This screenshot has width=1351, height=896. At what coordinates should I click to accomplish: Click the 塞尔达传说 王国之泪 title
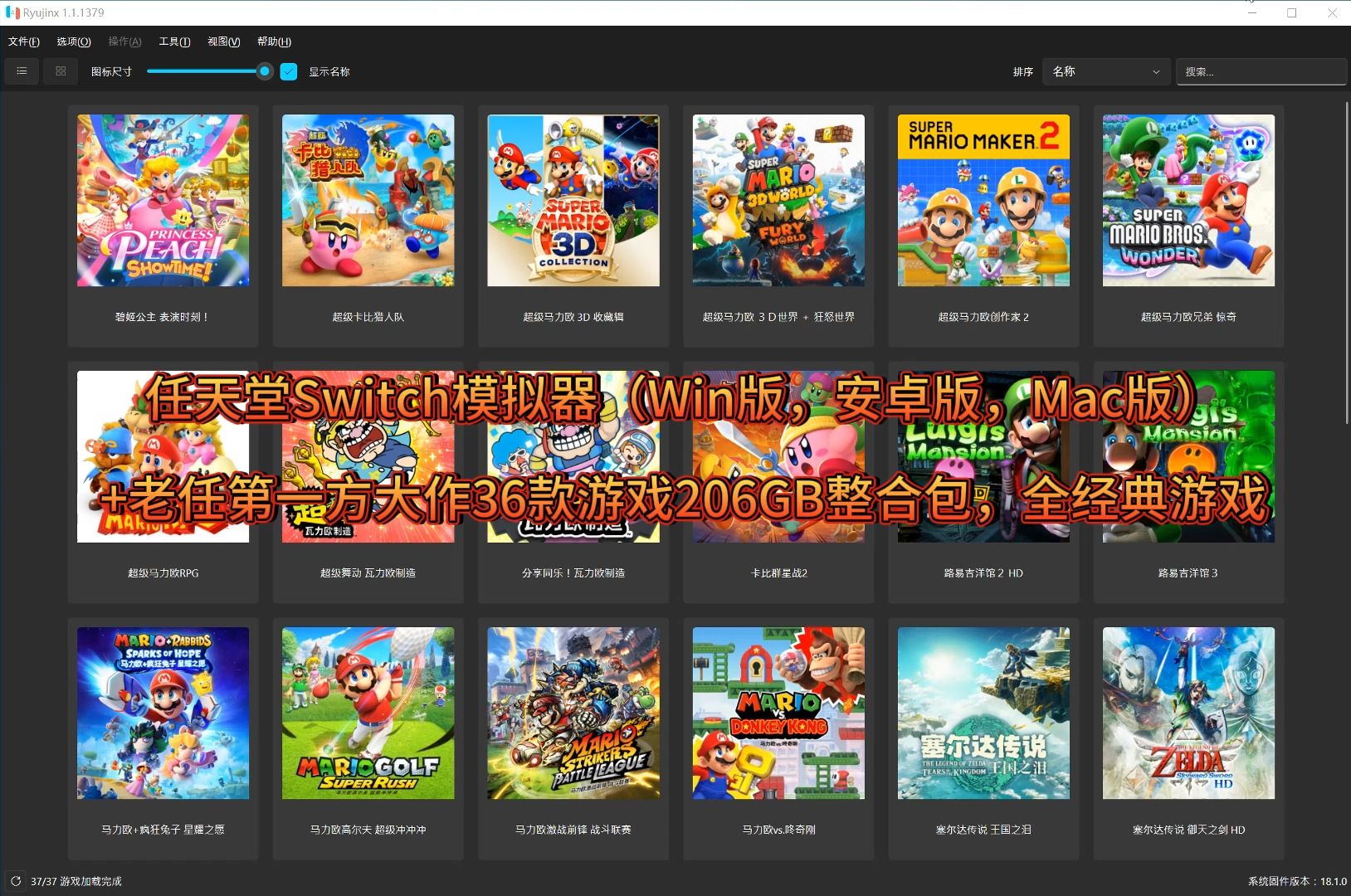983,830
